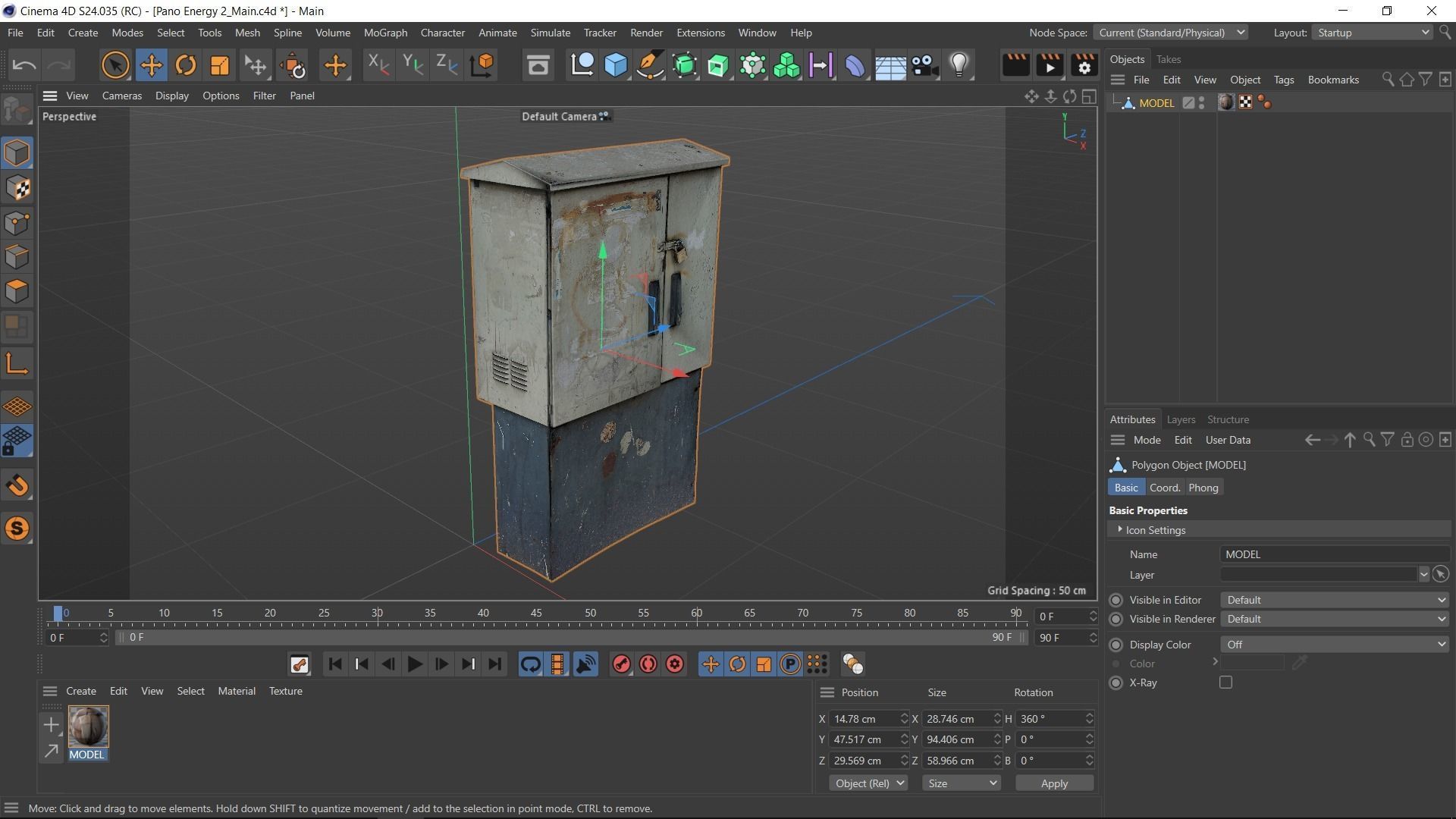Screen dimensions: 1456x819
Task: Expand the Icon Settings section
Action: click(1120, 529)
